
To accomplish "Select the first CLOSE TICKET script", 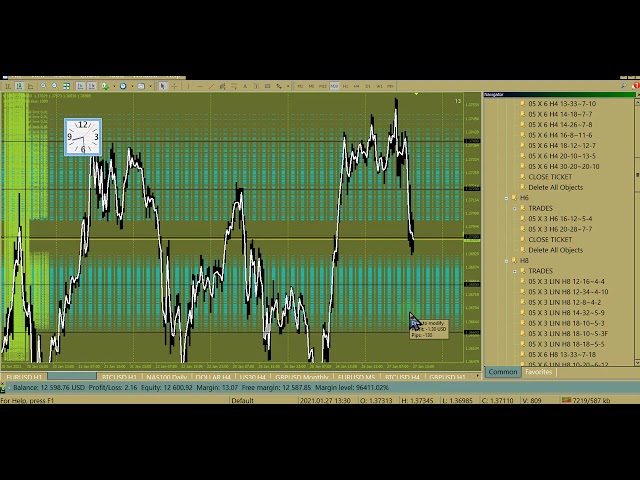I will pos(550,177).
